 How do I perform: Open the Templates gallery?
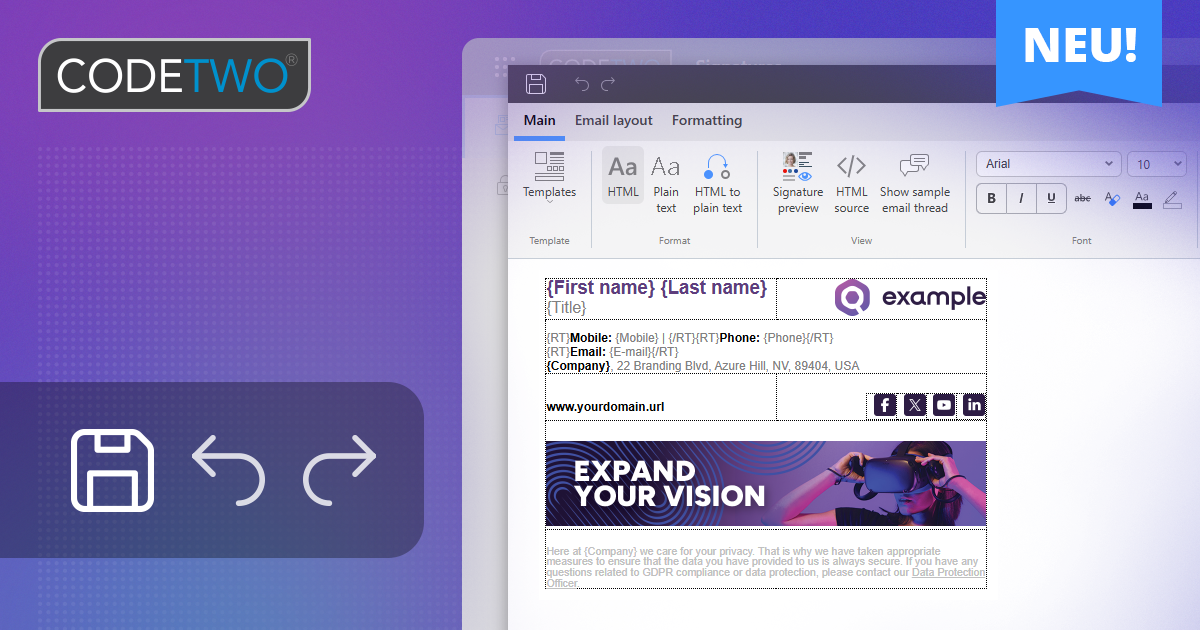click(549, 177)
